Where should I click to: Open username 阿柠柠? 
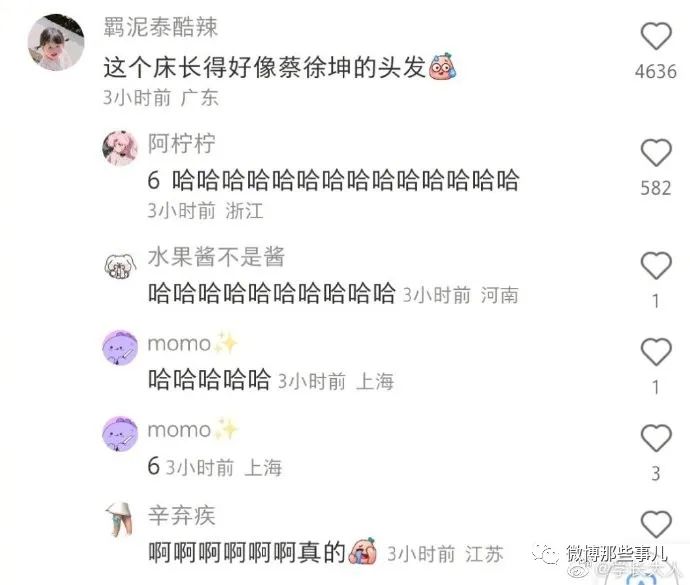(181, 143)
